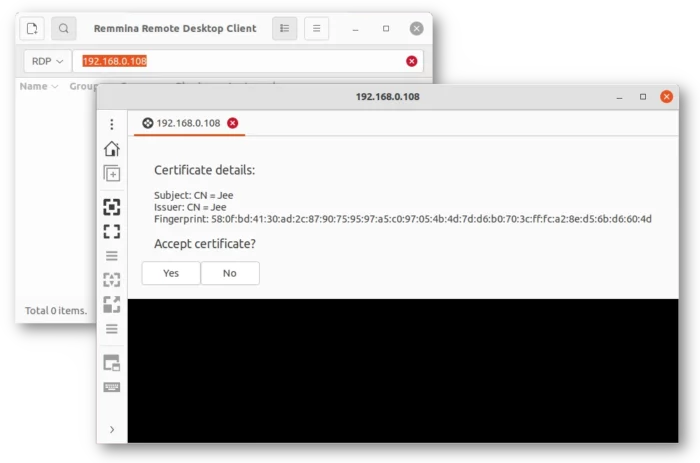Sort by the Name column header
700x463 pixels.
[x=38, y=86]
